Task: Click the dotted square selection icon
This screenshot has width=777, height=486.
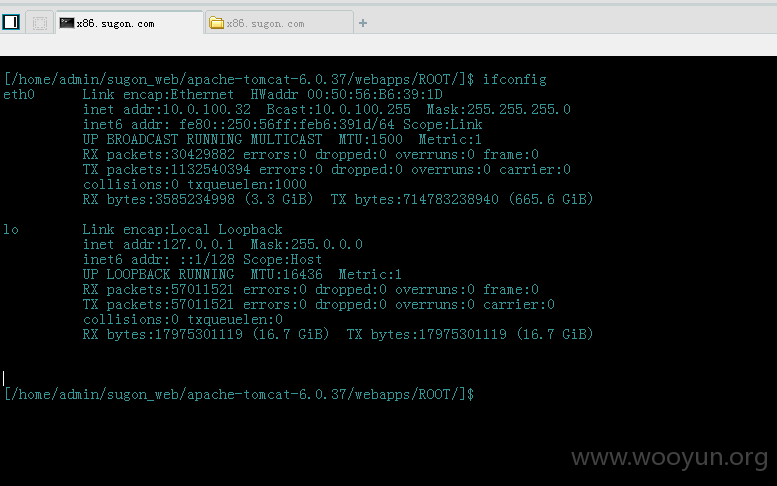Action: [40, 23]
